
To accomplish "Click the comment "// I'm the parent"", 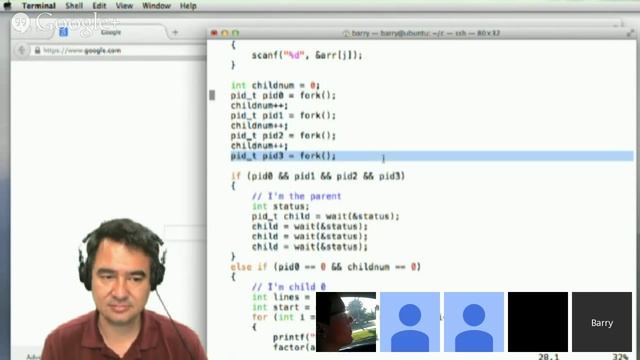I will tap(296, 196).
